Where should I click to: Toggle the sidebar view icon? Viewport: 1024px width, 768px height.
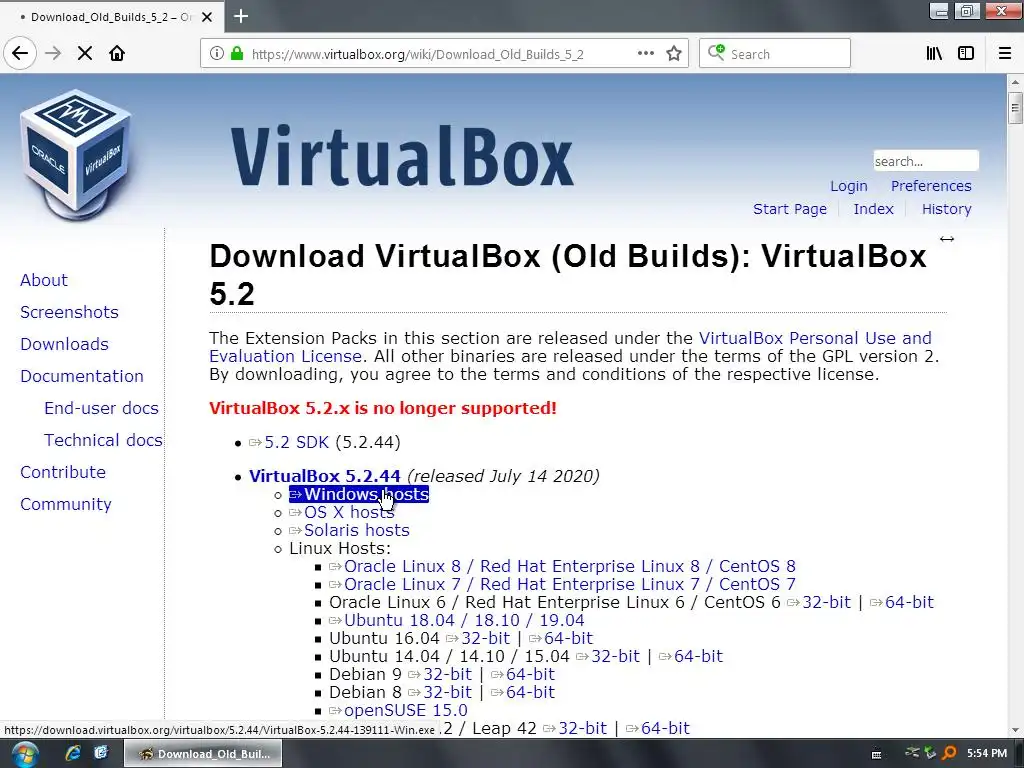tap(966, 54)
